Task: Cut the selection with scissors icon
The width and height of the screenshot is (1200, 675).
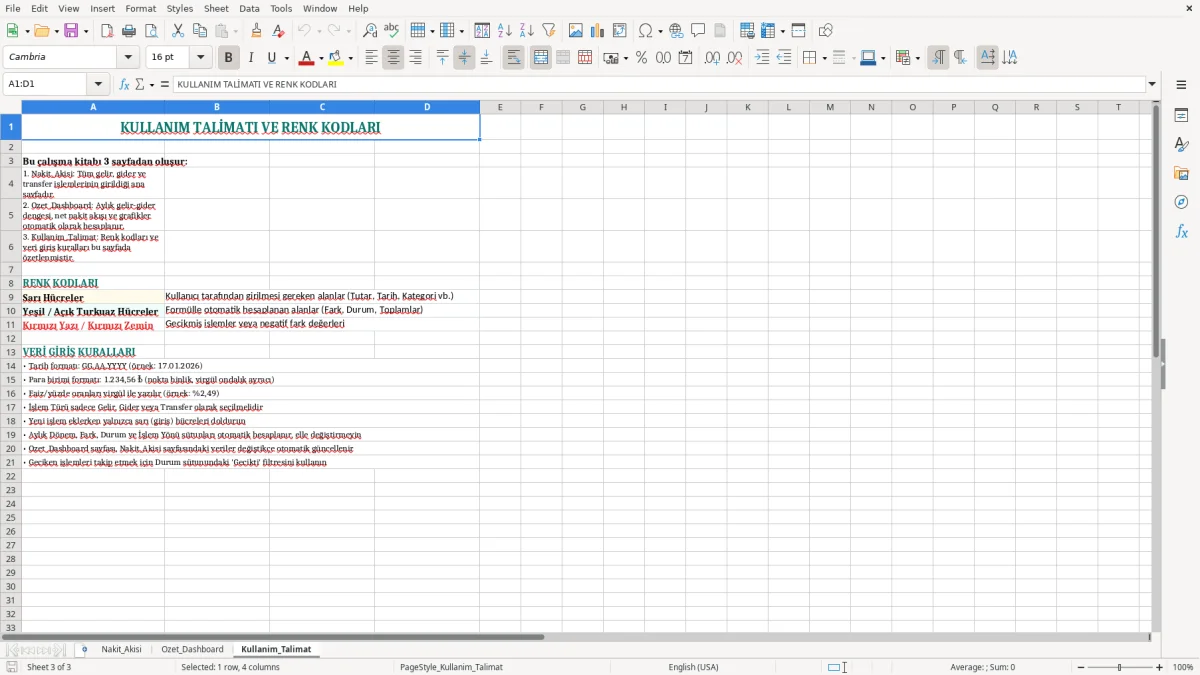Action: (x=178, y=31)
